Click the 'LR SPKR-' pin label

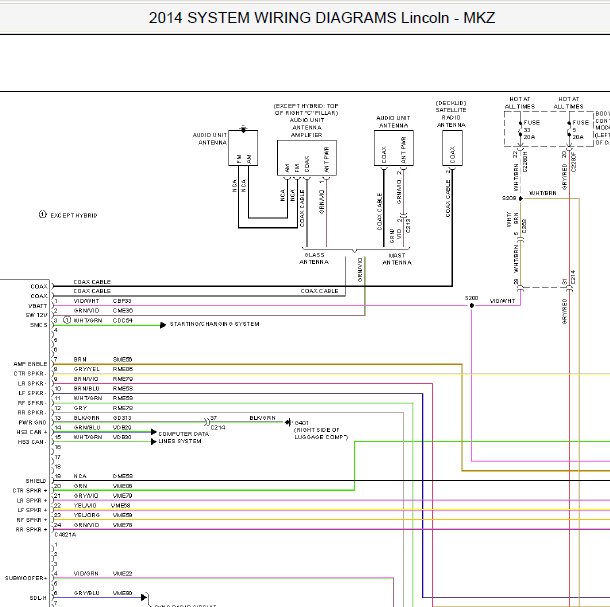[32, 383]
